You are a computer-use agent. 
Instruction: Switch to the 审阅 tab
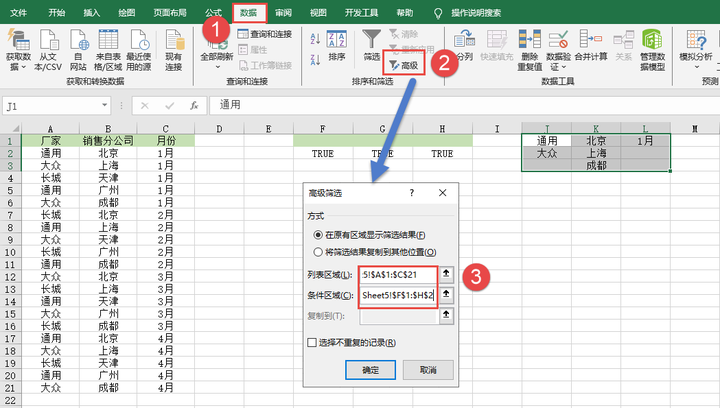[283, 13]
